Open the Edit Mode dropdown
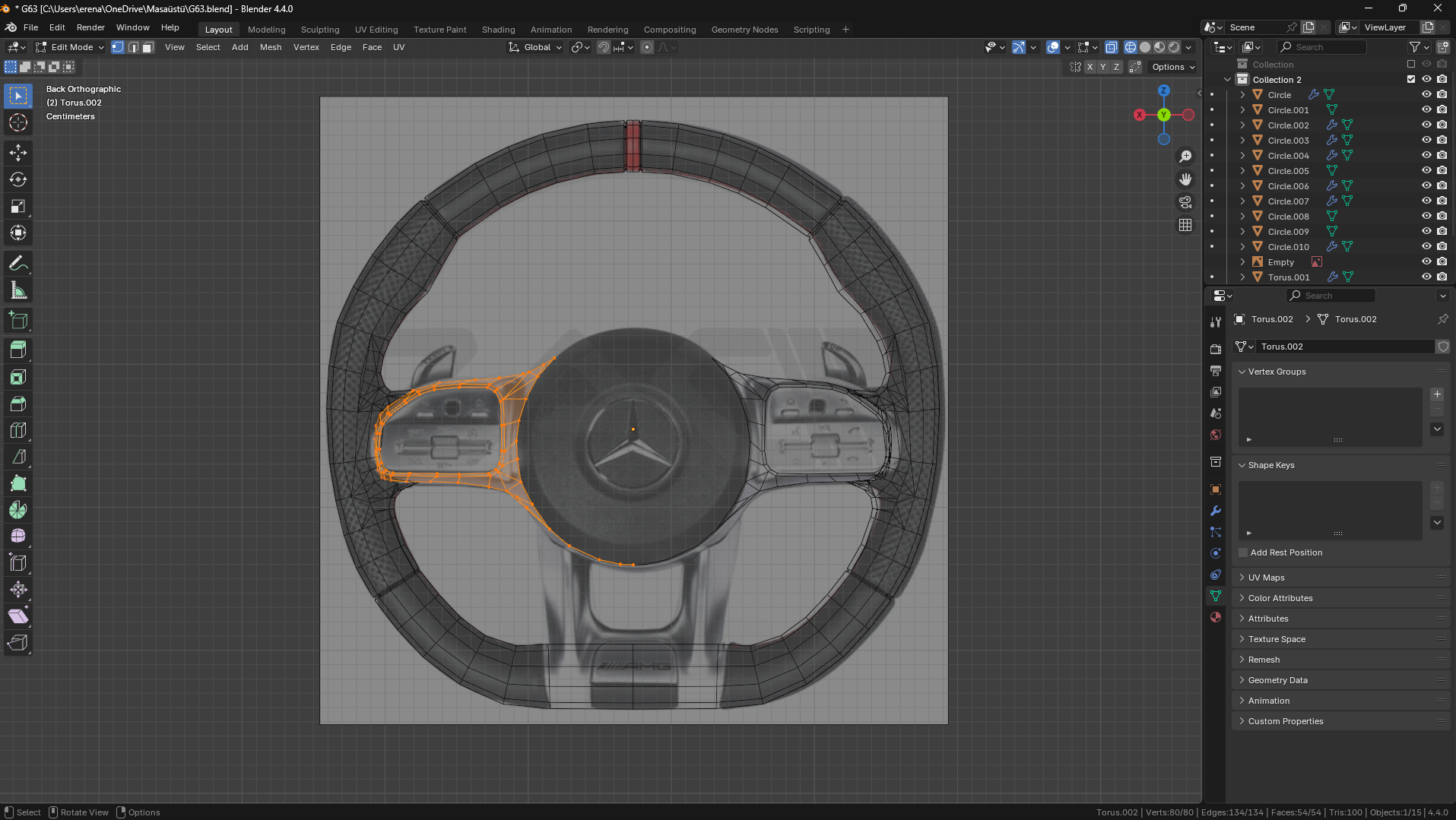 (70, 47)
